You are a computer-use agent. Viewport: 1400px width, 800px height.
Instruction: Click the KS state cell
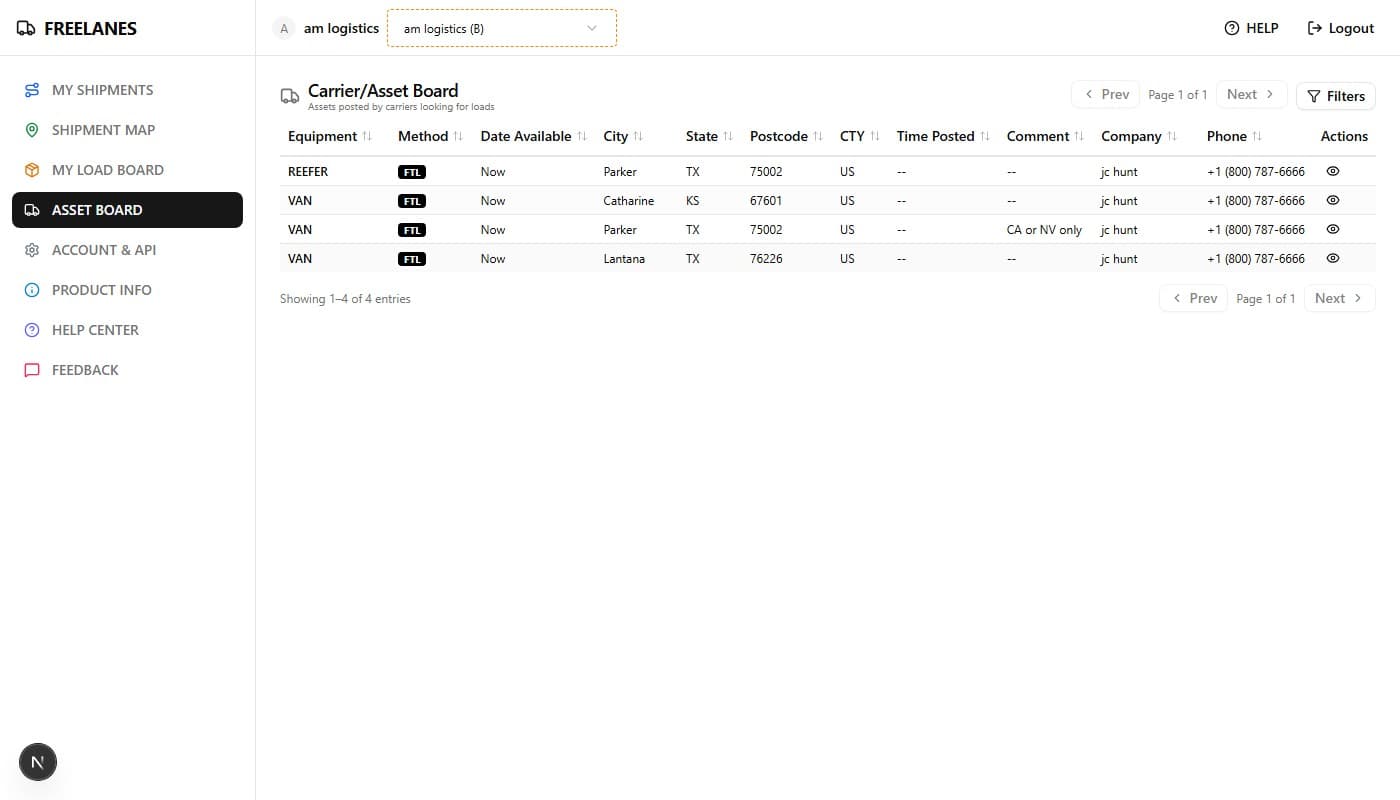point(693,201)
